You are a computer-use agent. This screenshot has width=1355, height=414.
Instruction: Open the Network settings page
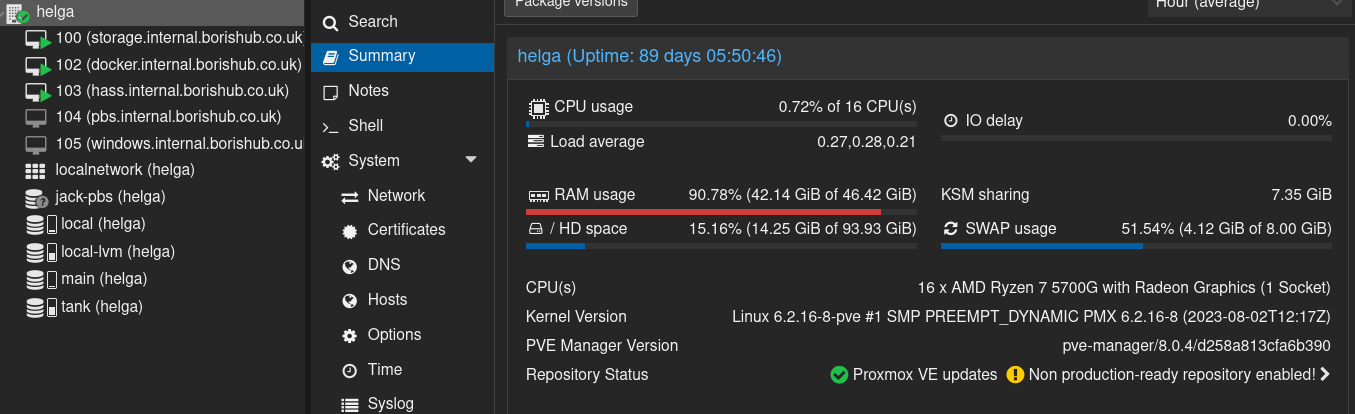coord(396,196)
